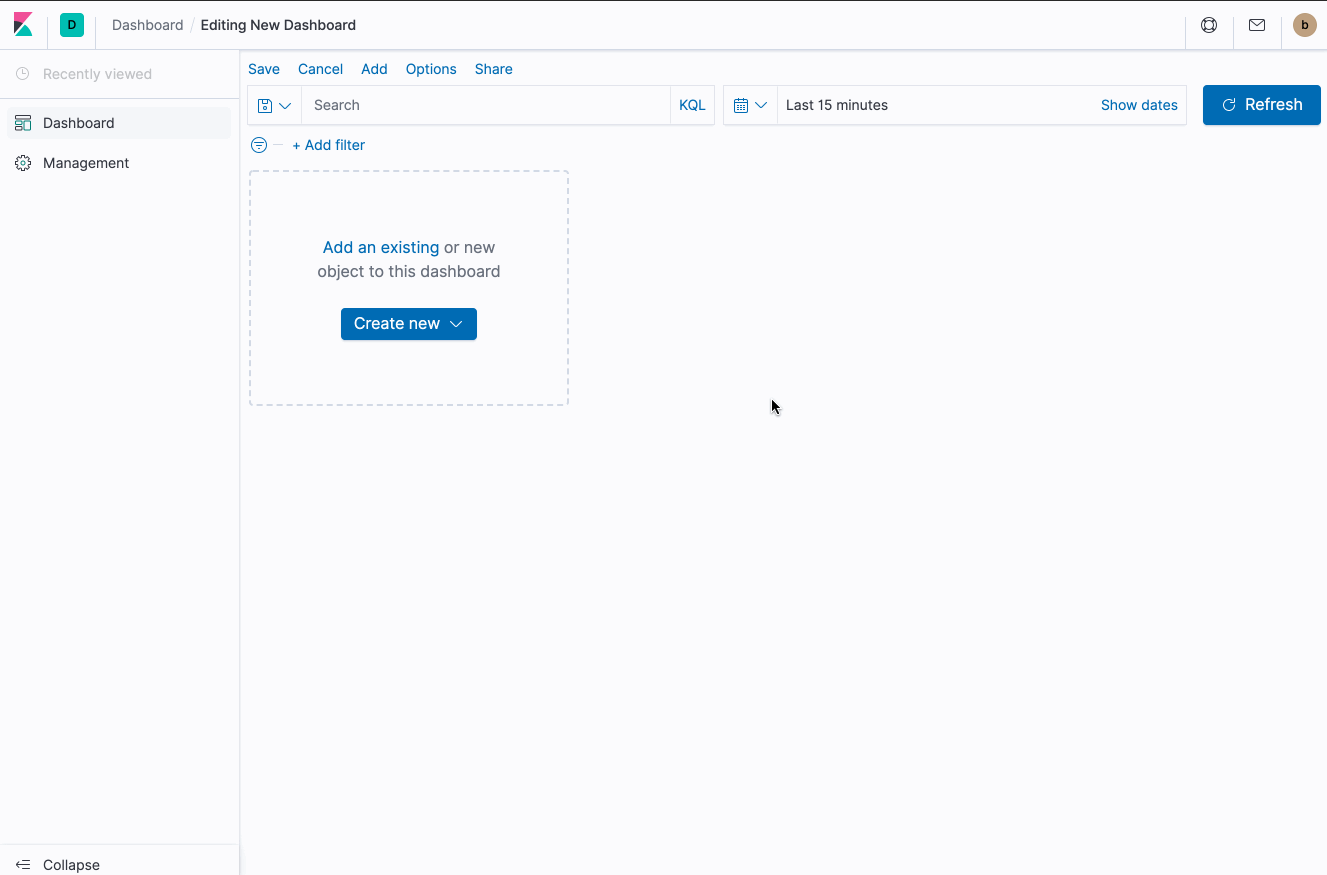Screen dimensions: 1327x875
Task: Click the "Add an existing" link
Action: (x=381, y=247)
